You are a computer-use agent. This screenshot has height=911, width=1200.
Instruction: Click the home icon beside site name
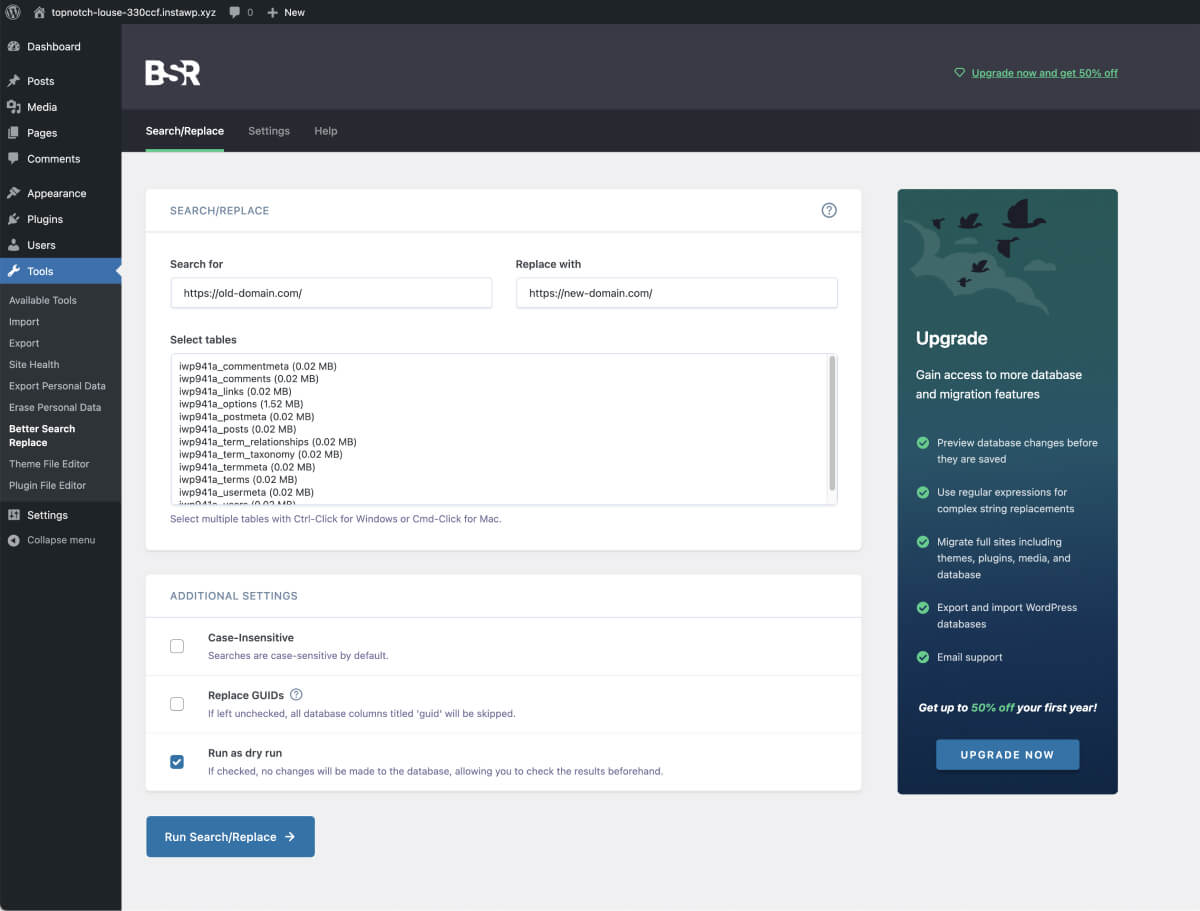coord(39,12)
